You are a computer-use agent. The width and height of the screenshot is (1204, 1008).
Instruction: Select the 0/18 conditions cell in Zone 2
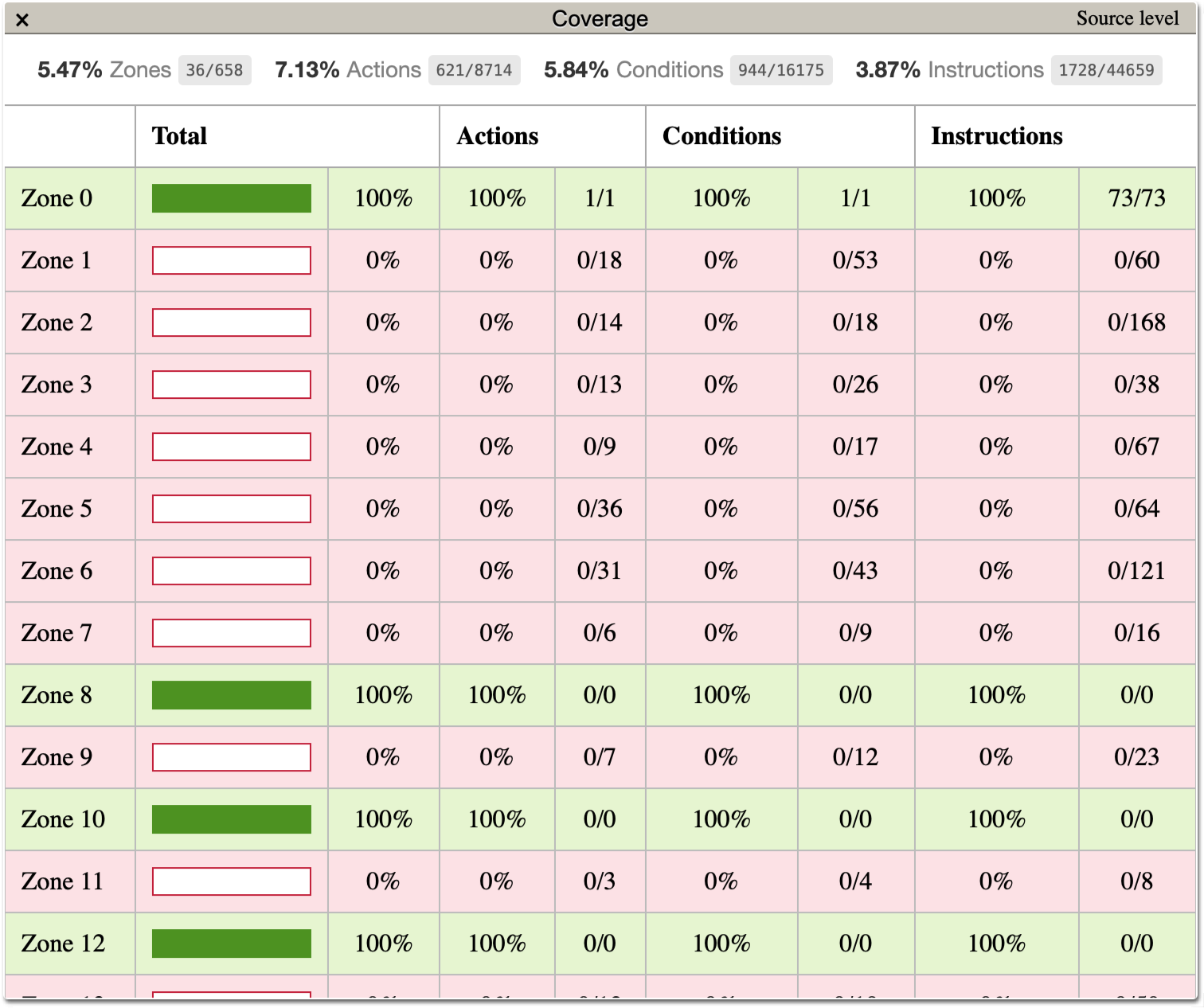[x=855, y=322]
